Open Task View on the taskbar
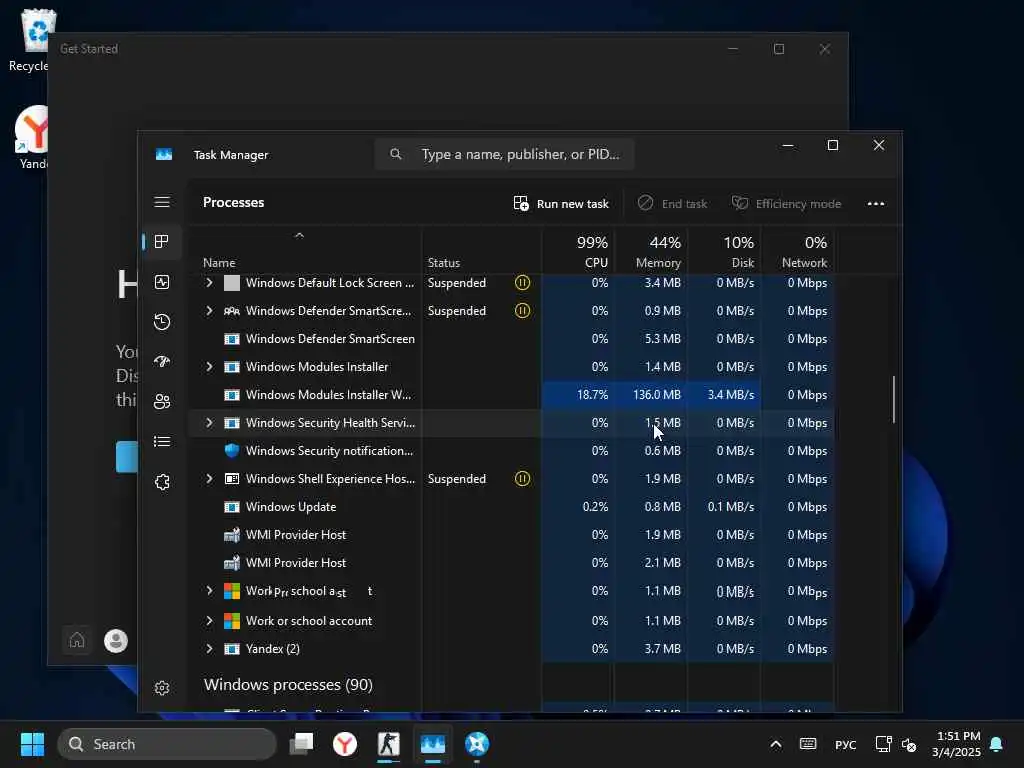Viewport: 1024px width, 768px height. pyautogui.click(x=302, y=744)
